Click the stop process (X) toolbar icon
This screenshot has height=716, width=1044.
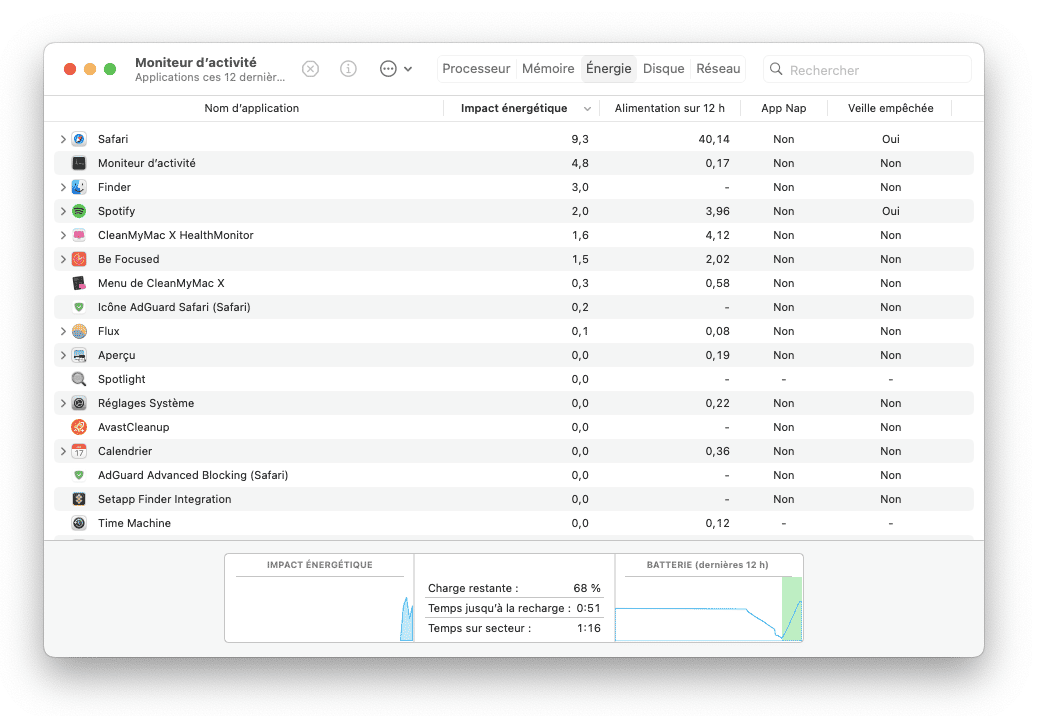coord(310,69)
